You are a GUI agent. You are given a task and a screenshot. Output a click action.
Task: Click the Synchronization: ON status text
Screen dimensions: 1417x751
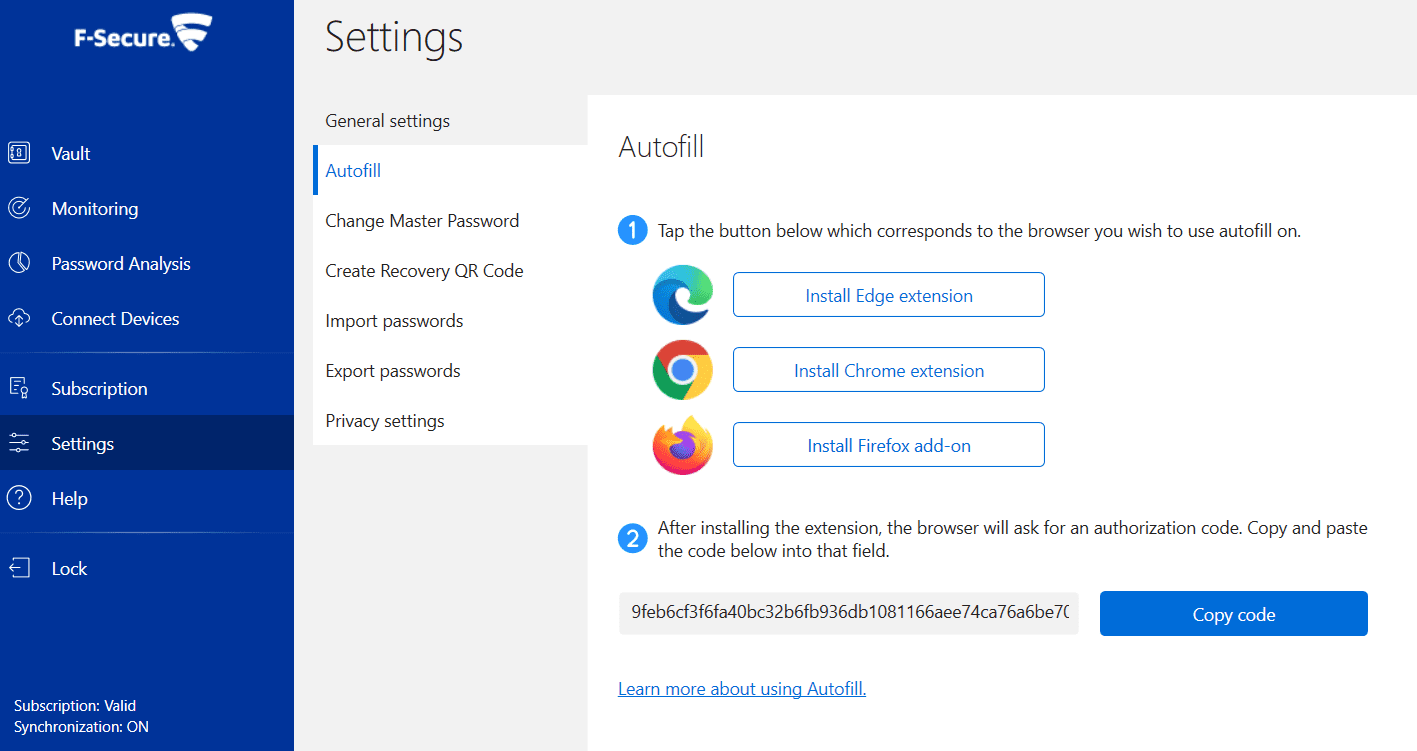coord(81,727)
